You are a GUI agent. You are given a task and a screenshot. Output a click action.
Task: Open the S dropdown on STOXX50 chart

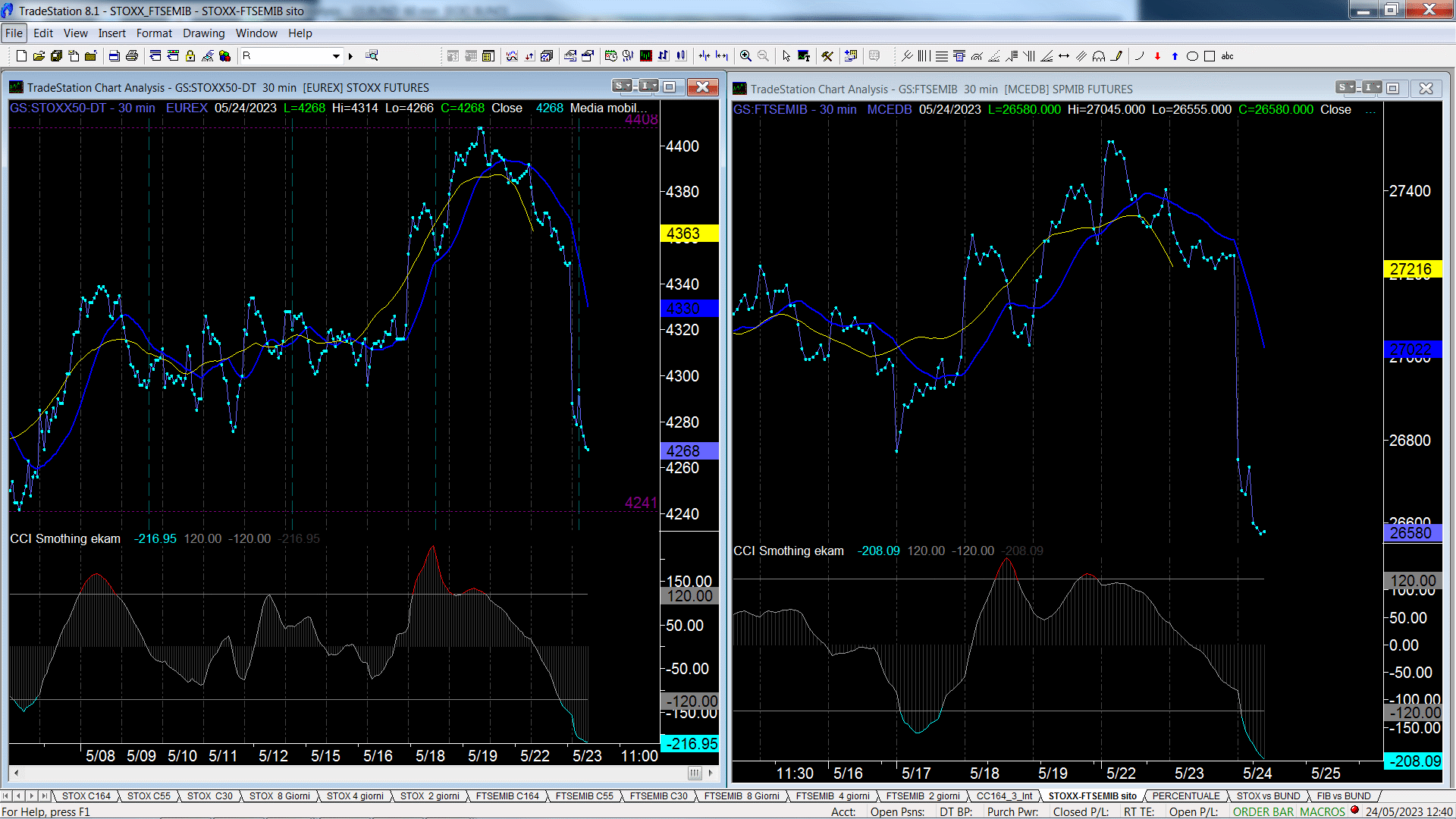[x=623, y=86]
